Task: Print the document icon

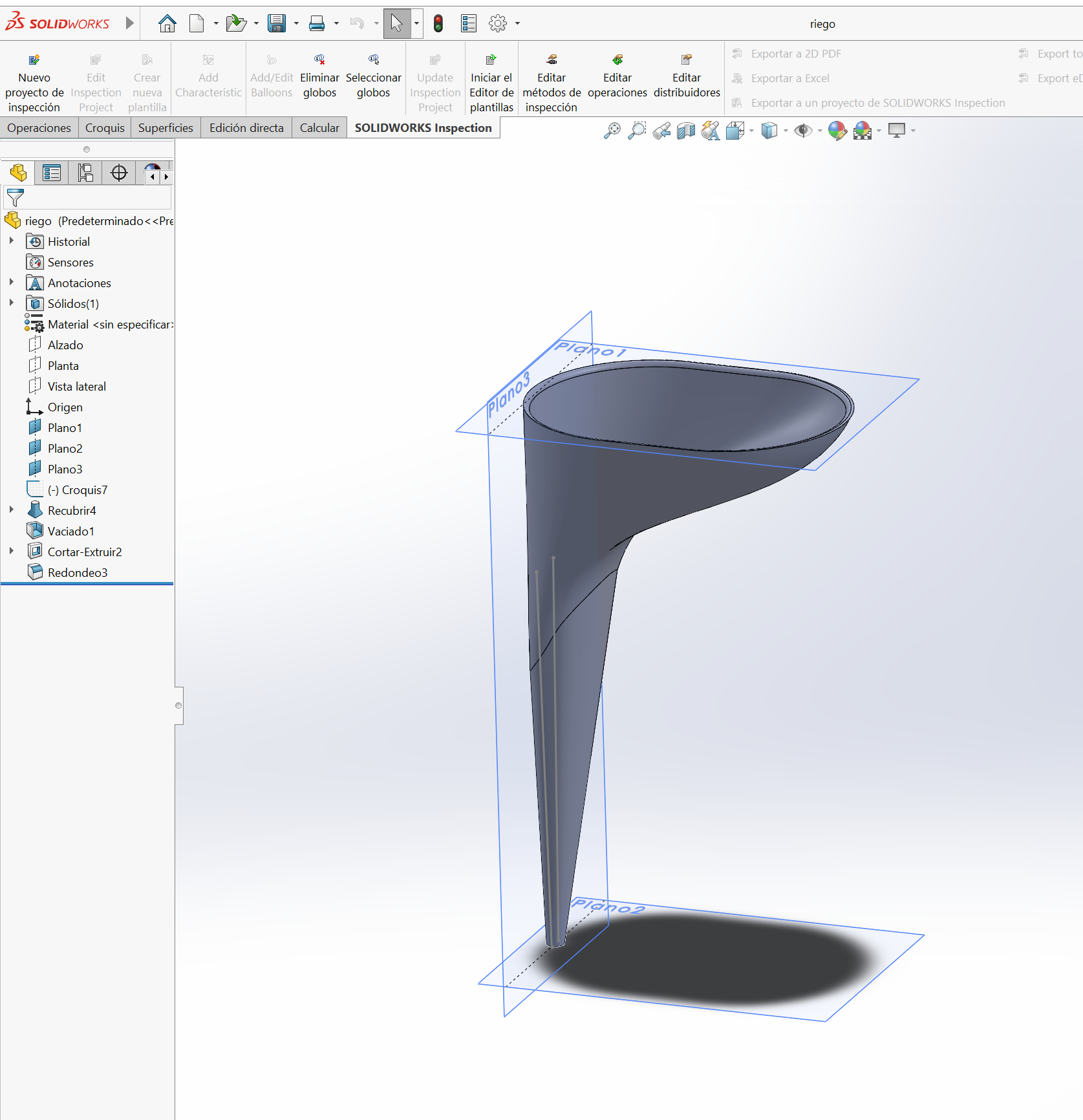Action: [x=317, y=24]
